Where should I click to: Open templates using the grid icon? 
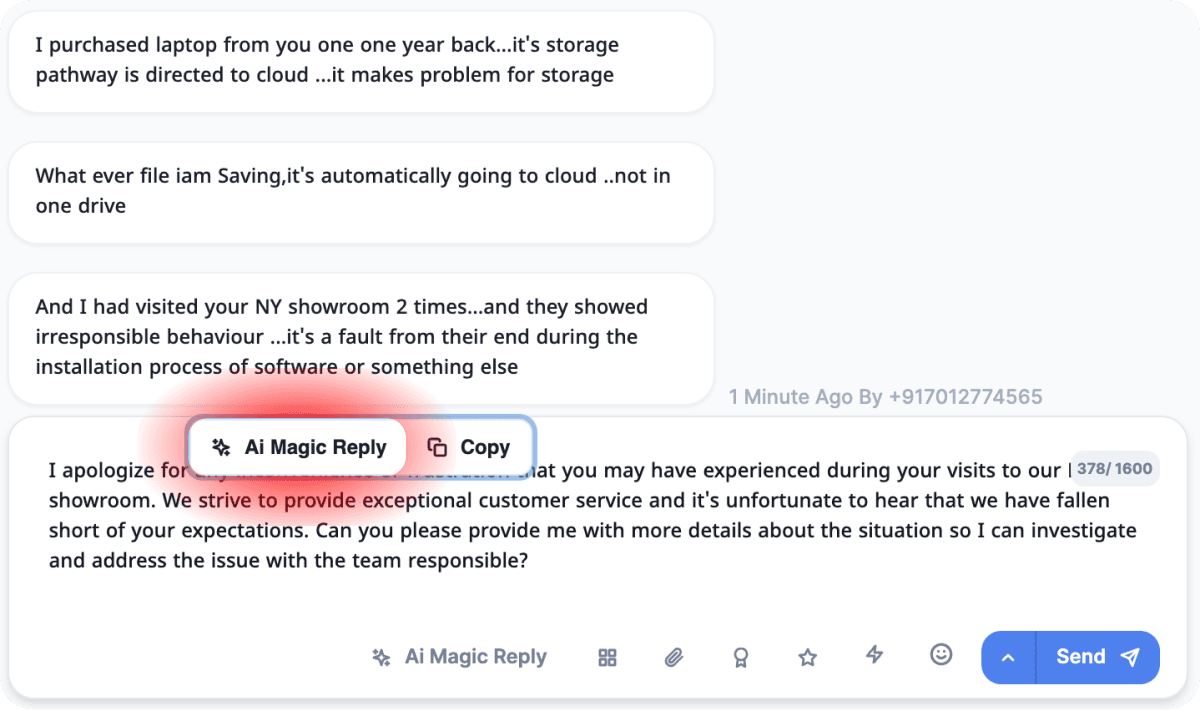607,657
